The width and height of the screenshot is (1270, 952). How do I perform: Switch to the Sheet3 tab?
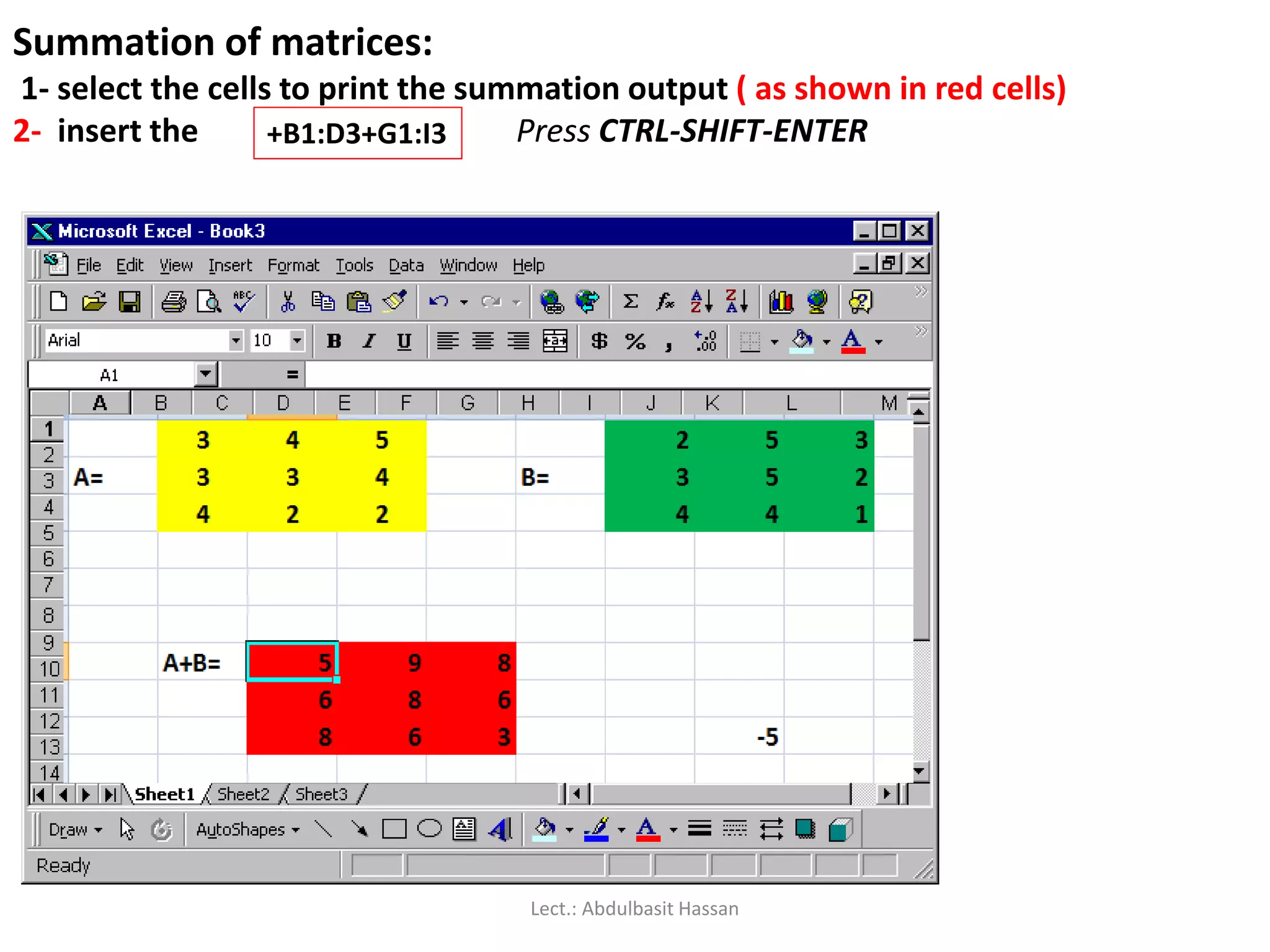click(321, 794)
